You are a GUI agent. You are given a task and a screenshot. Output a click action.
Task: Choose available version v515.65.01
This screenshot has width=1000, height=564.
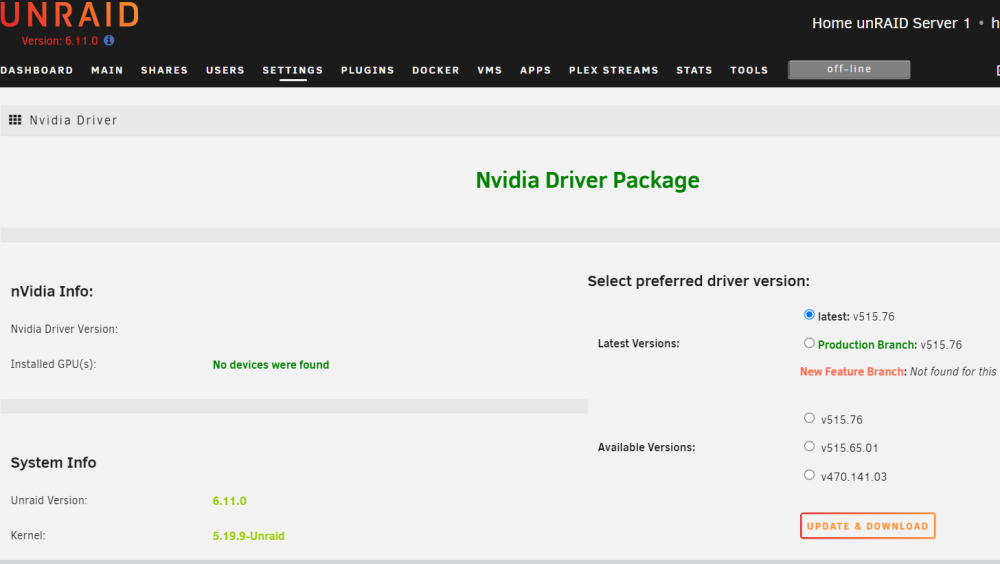809,446
